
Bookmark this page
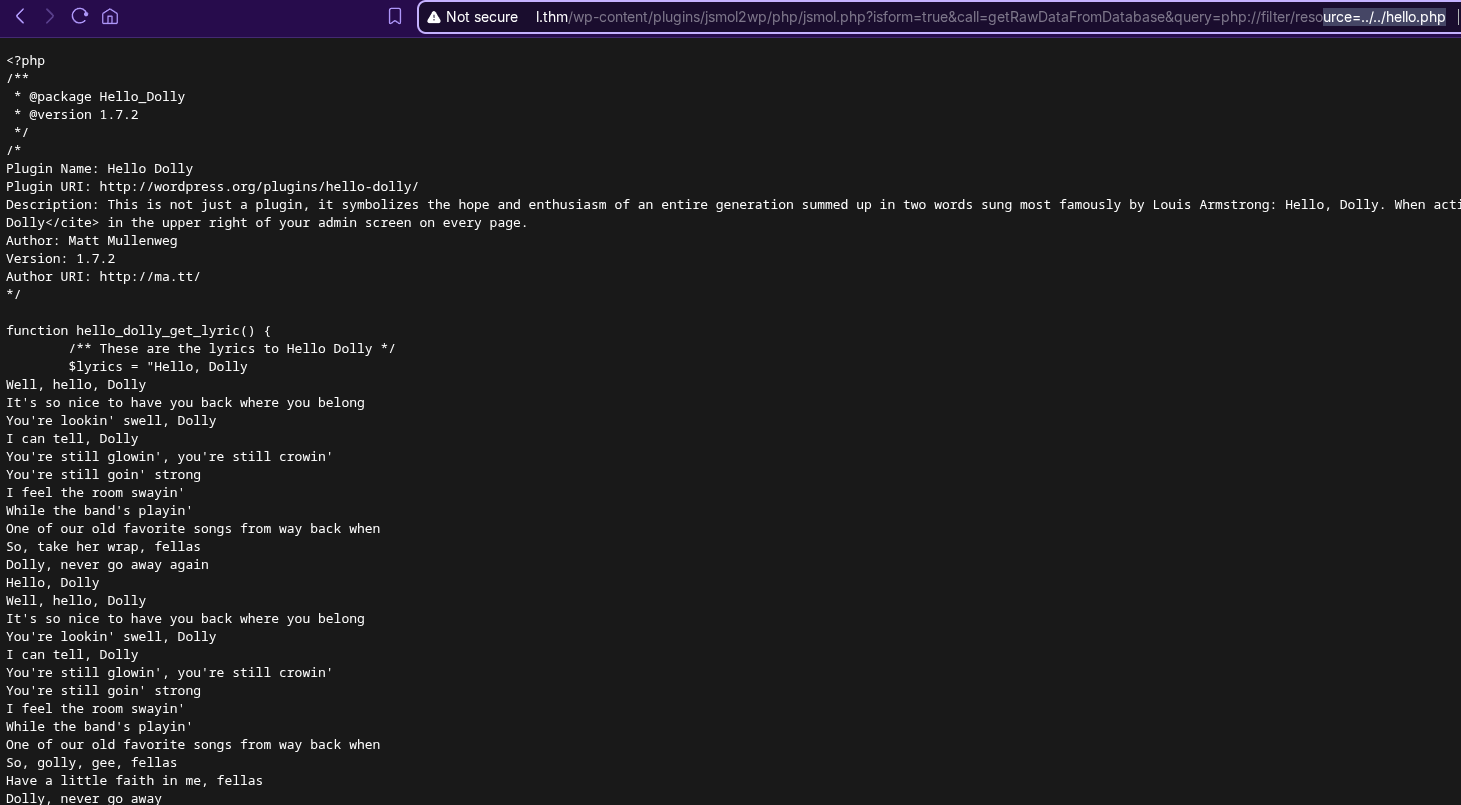pyautogui.click(x=395, y=16)
